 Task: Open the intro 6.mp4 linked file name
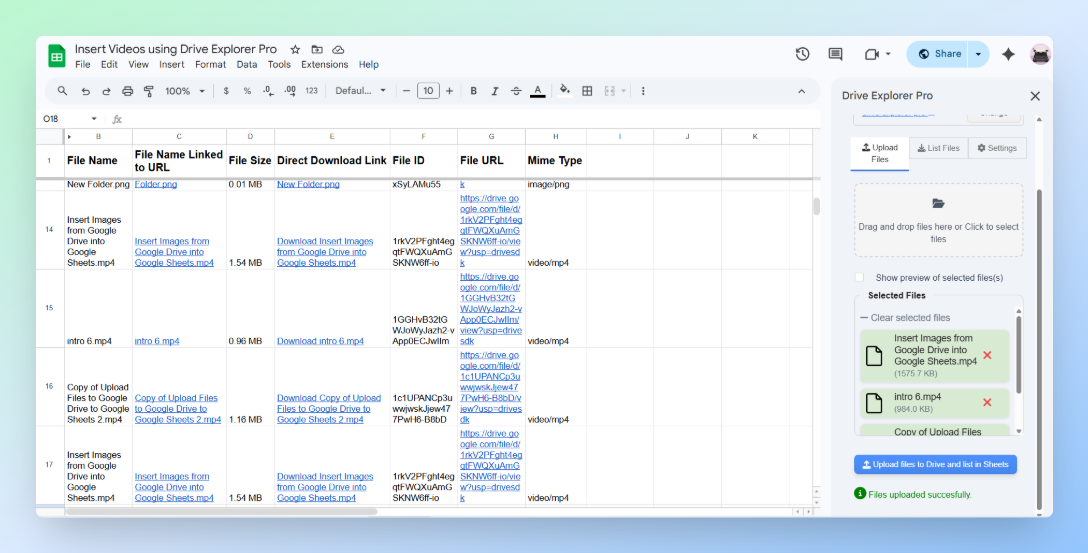pyautogui.click(x=157, y=341)
